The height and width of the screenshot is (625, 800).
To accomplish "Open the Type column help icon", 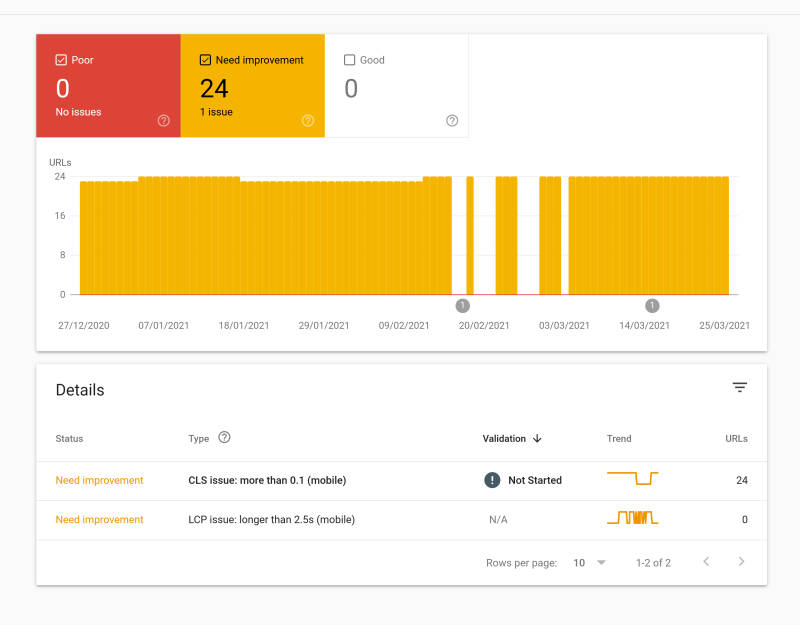I will [224, 438].
